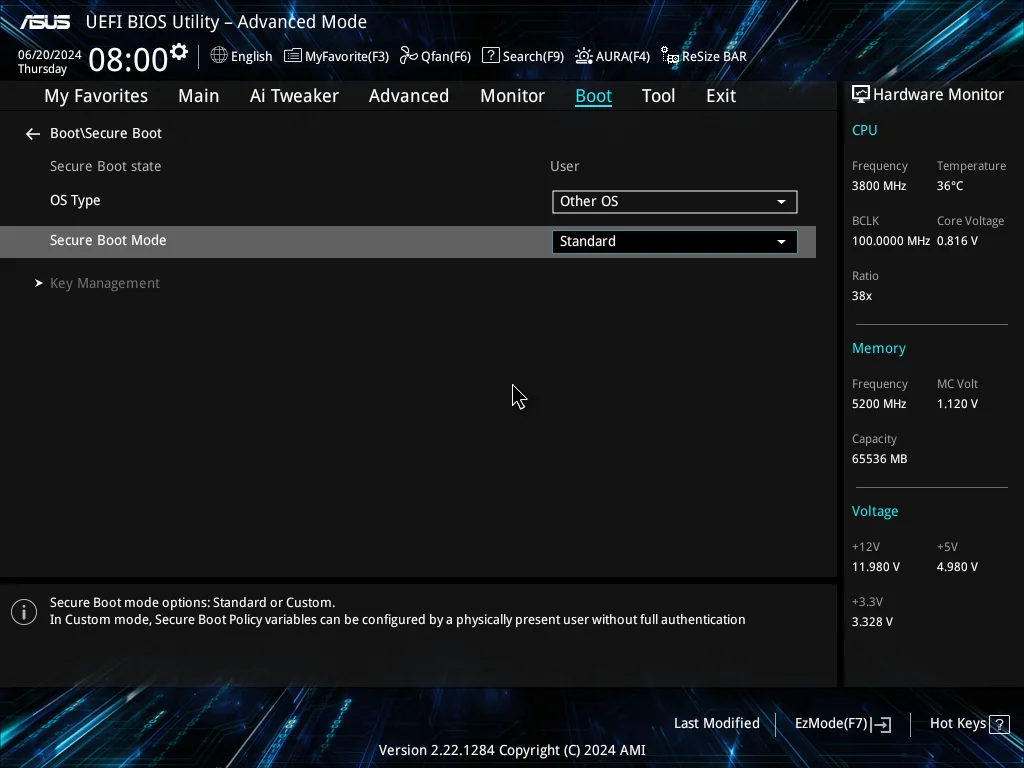The image size is (1024, 768).
Task: Click the Memory section heading
Action: [x=879, y=349]
